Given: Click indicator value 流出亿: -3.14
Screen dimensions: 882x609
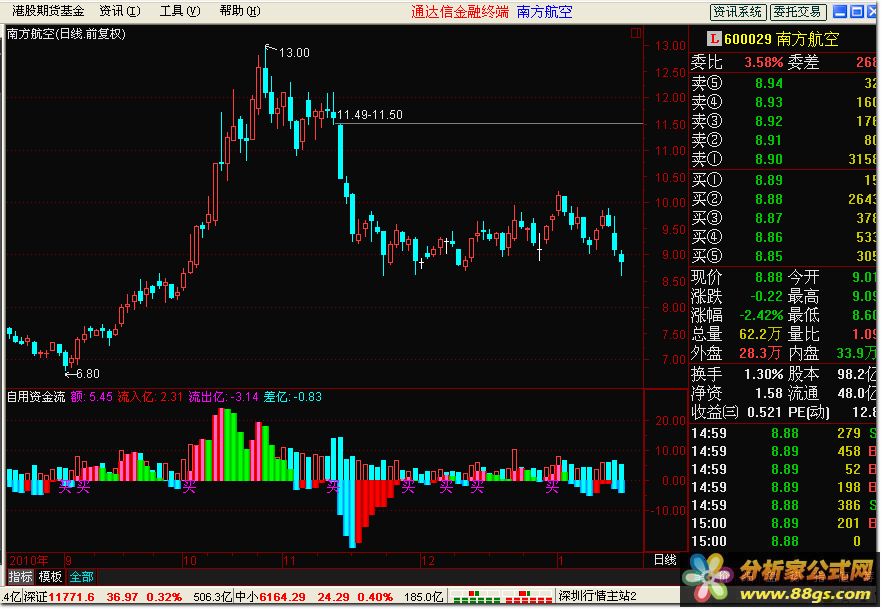Looking at the screenshot, I should point(223,397).
